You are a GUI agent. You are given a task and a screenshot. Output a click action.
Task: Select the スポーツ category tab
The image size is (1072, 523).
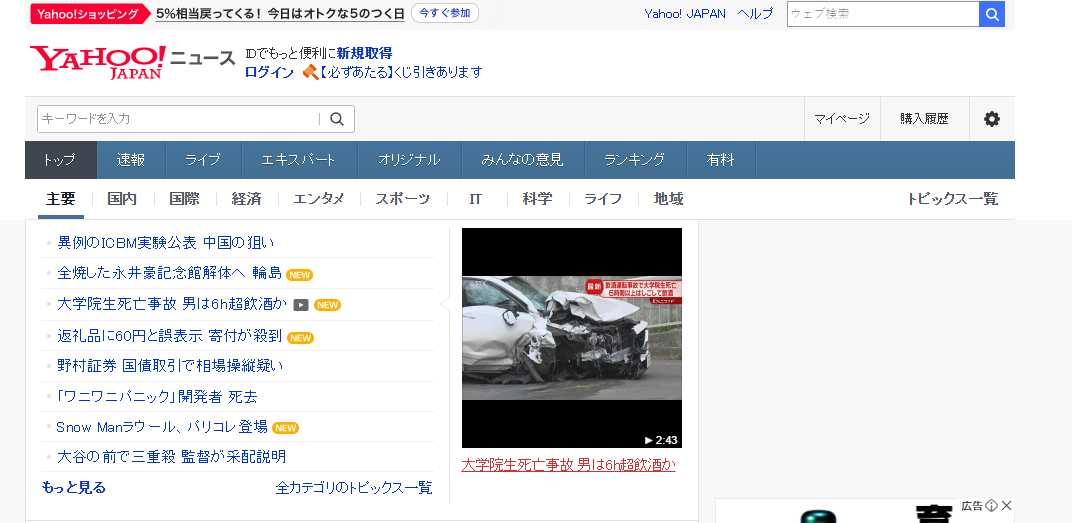(402, 199)
